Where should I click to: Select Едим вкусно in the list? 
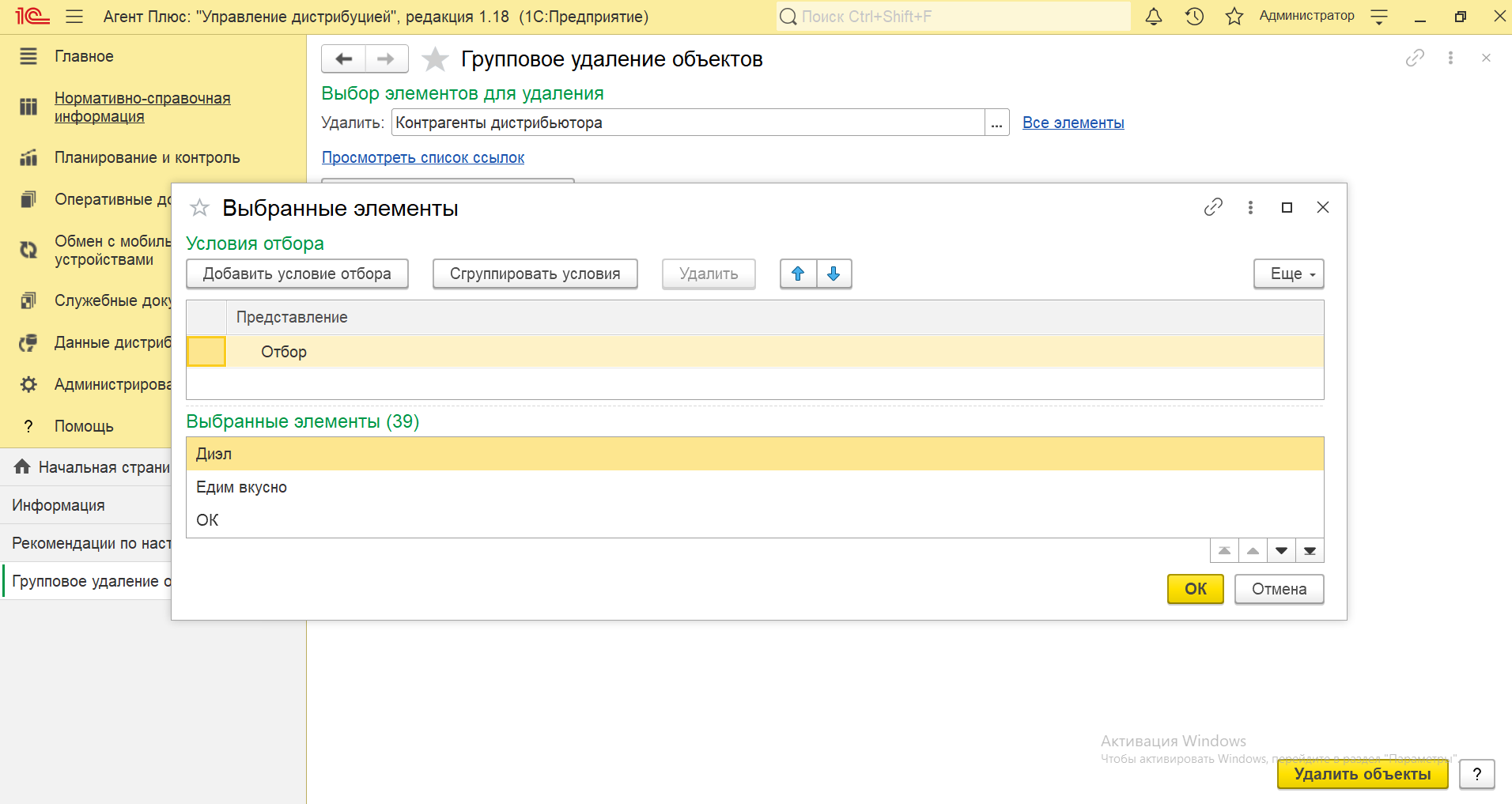pos(755,487)
